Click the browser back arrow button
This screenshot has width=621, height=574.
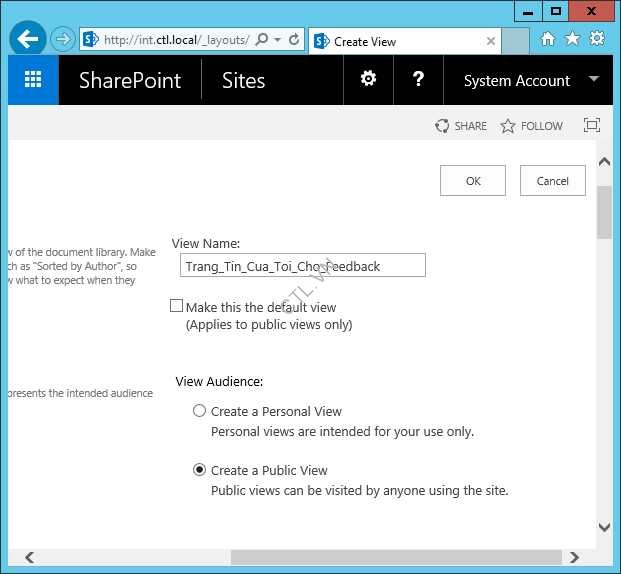(x=28, y=40)
